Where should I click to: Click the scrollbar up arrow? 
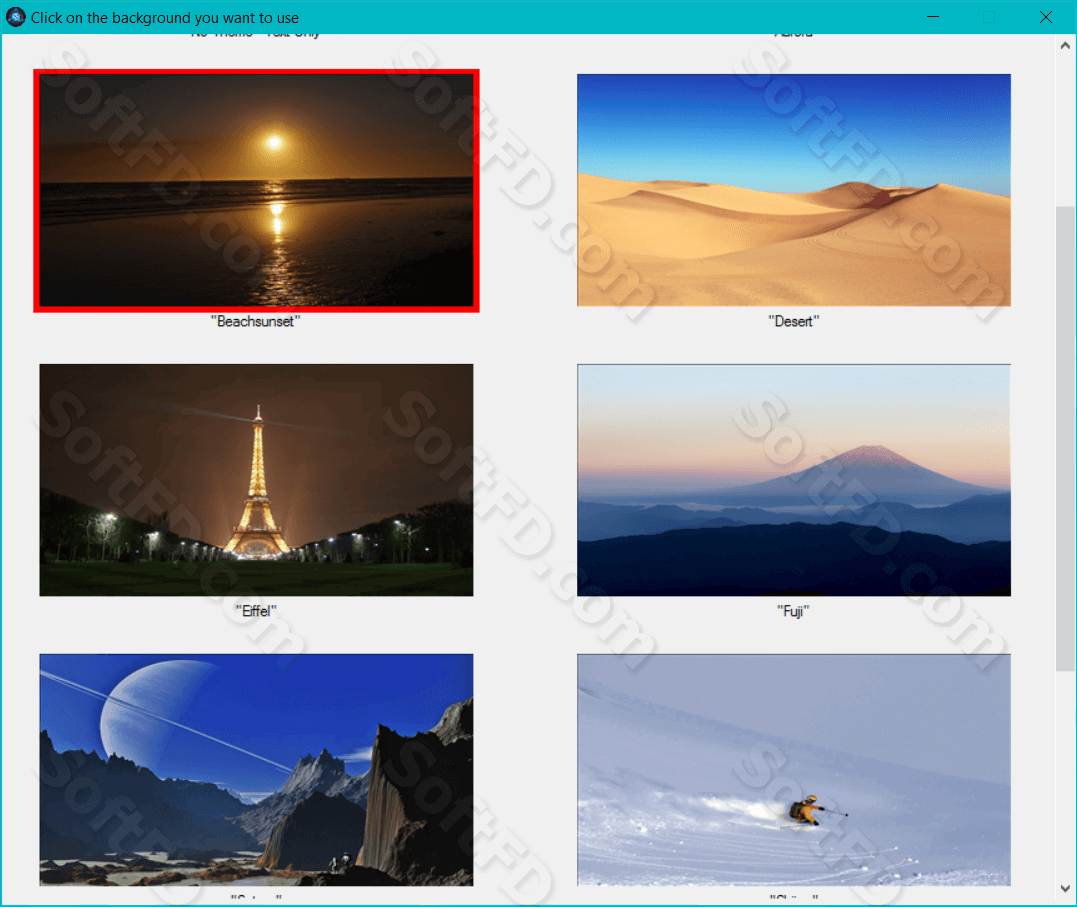point(1065,45)
